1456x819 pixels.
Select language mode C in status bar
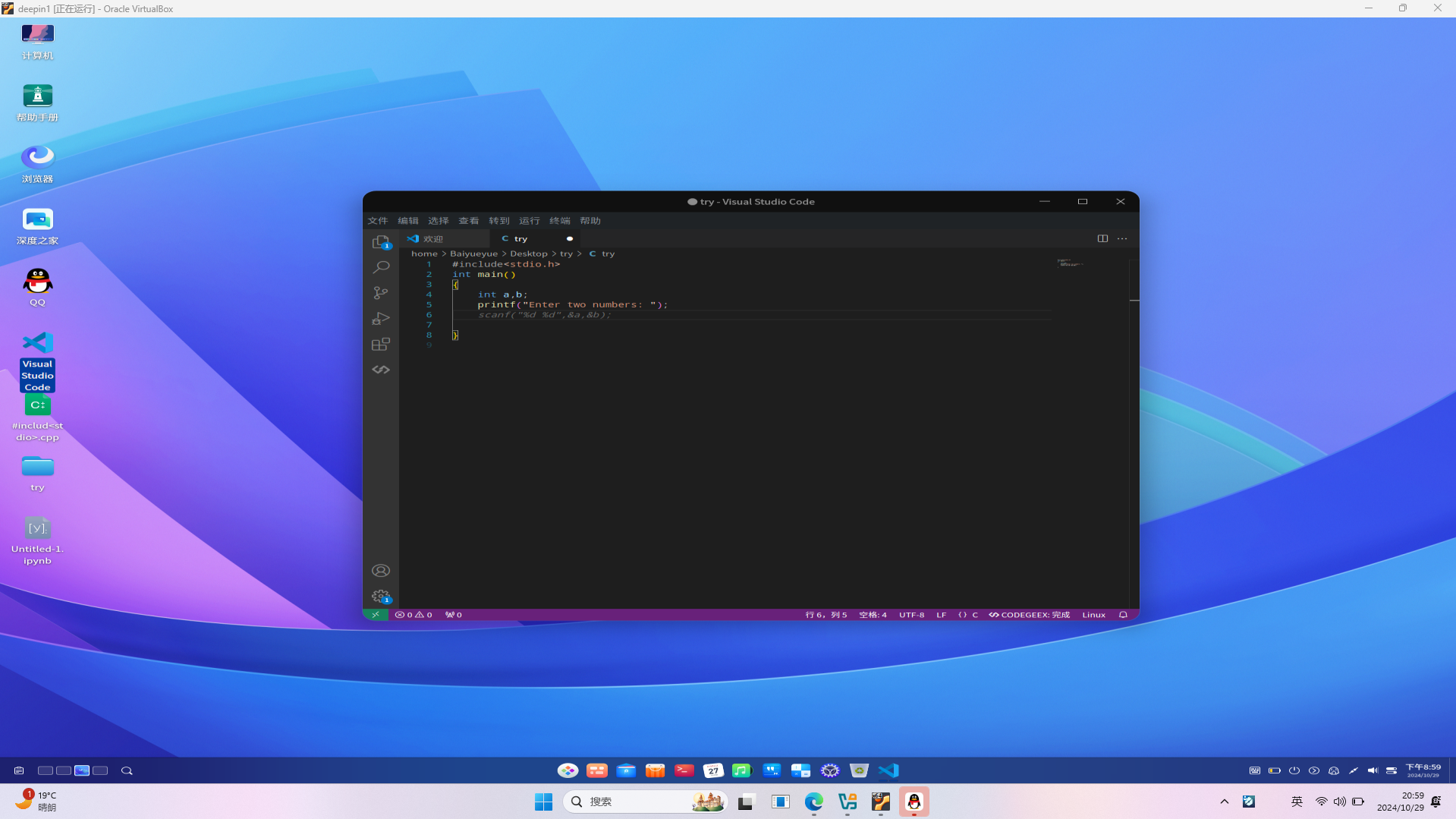(x=975, y=615)
